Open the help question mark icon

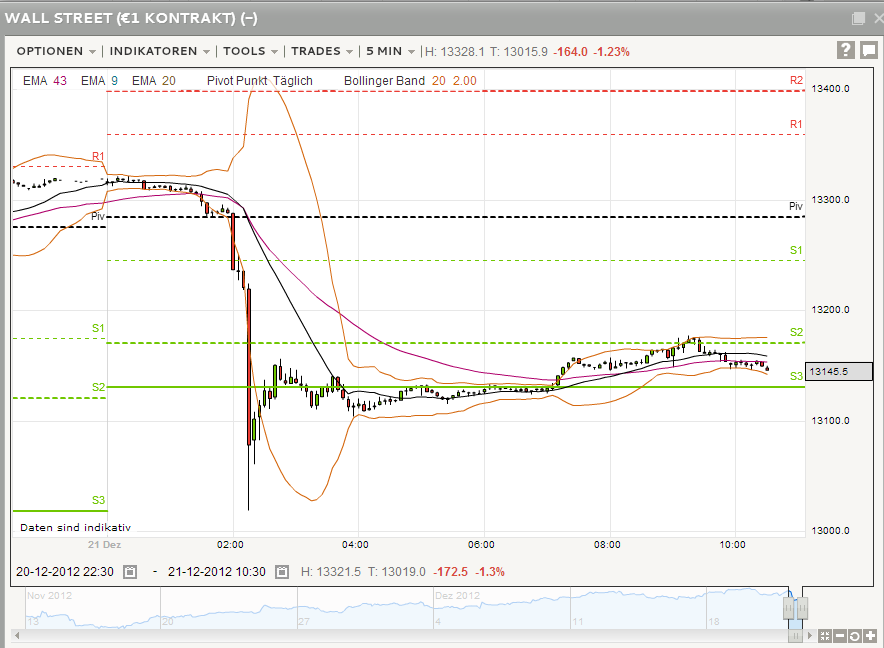[x=845, y=50]
